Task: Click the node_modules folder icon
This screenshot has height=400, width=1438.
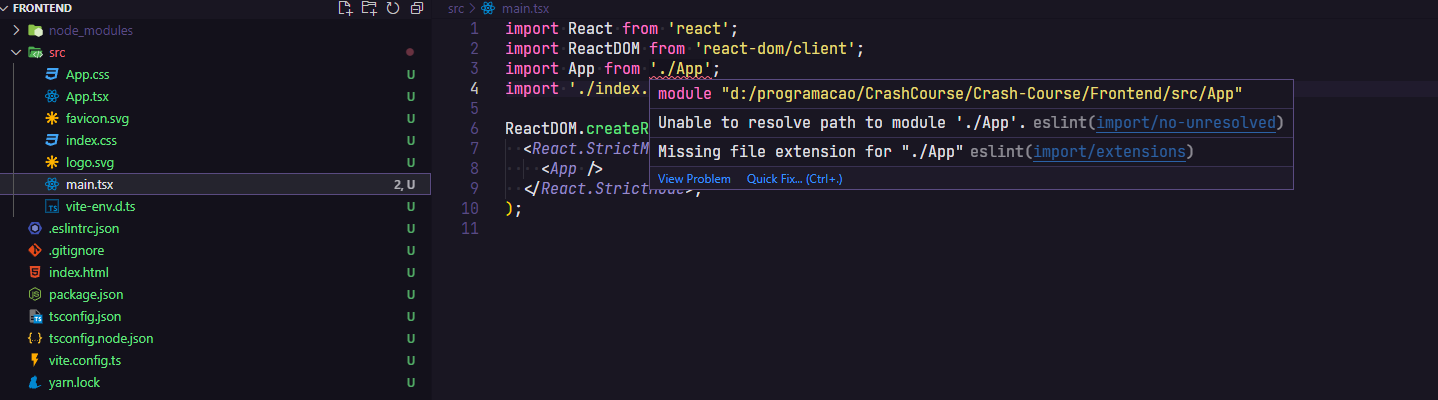Action: point(35,30)
